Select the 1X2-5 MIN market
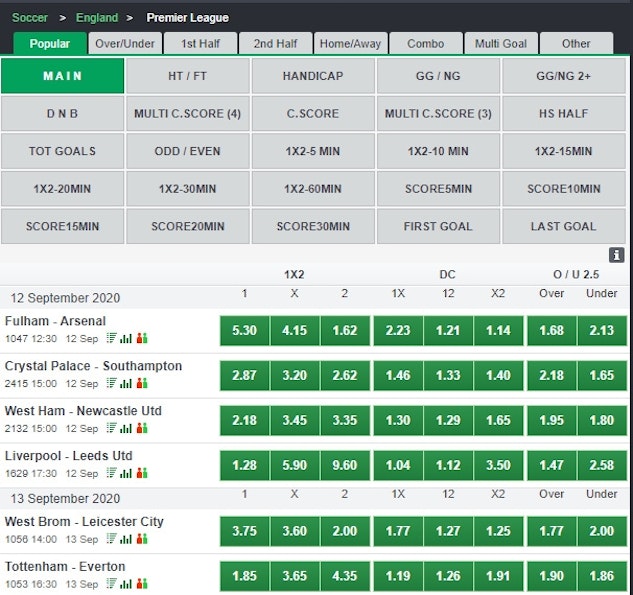 click(313, 151)
